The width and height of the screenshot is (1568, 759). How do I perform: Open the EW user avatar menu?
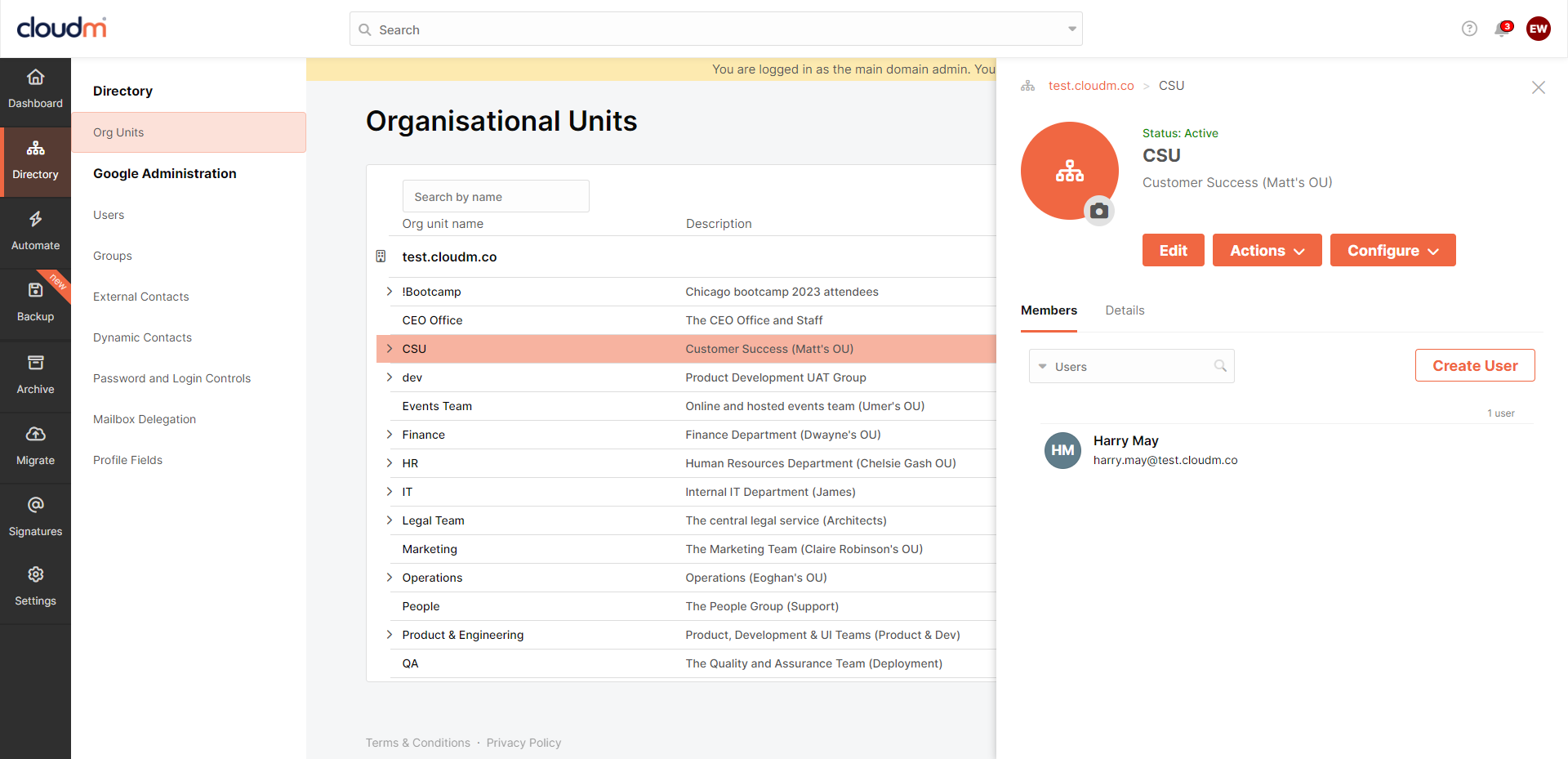pos(1539,29)
